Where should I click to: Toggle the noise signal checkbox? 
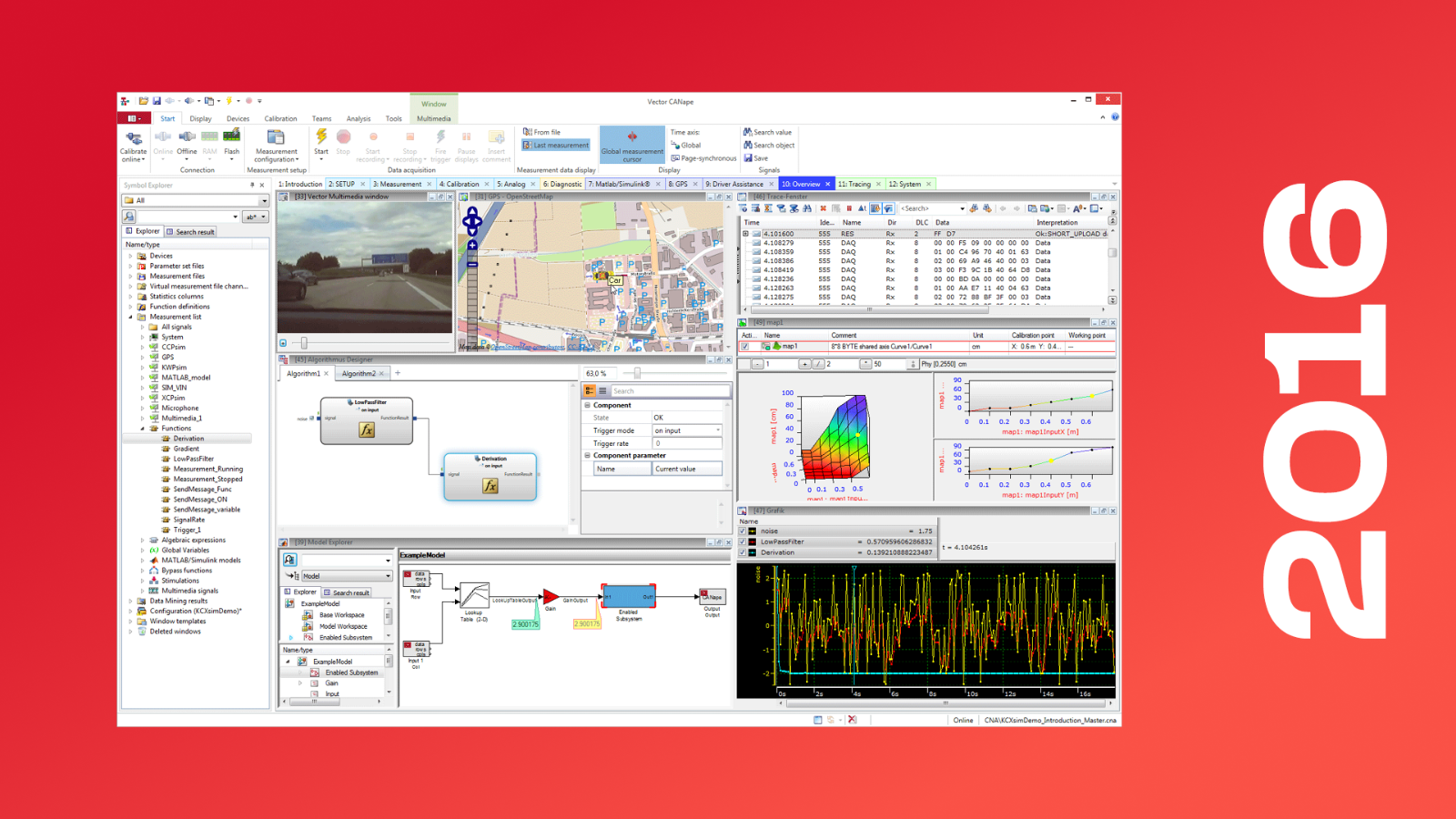click(743, 531)
